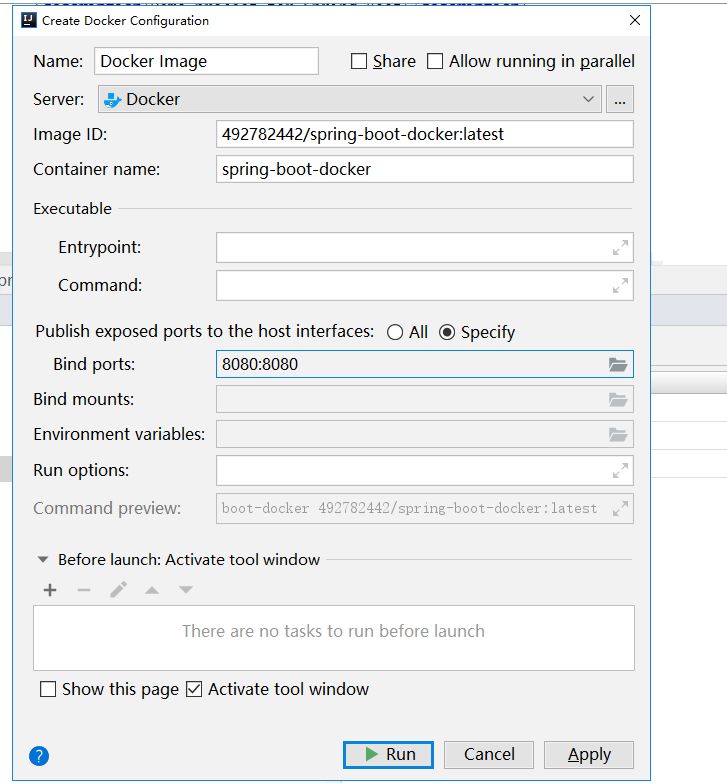Edit selected before launch task

(x=118, y=590)
